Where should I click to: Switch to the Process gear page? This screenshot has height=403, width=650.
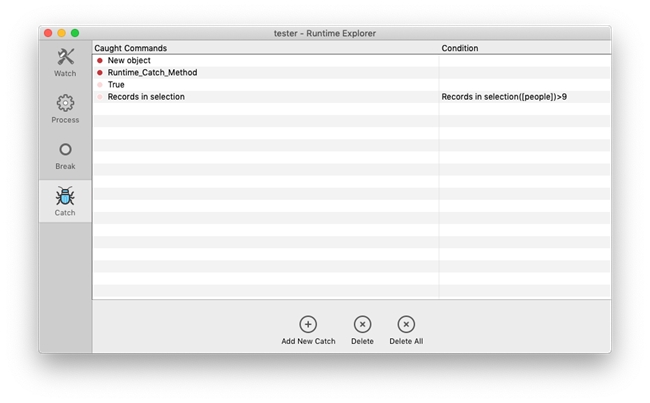pyautogui.click(x=65, y=103)
